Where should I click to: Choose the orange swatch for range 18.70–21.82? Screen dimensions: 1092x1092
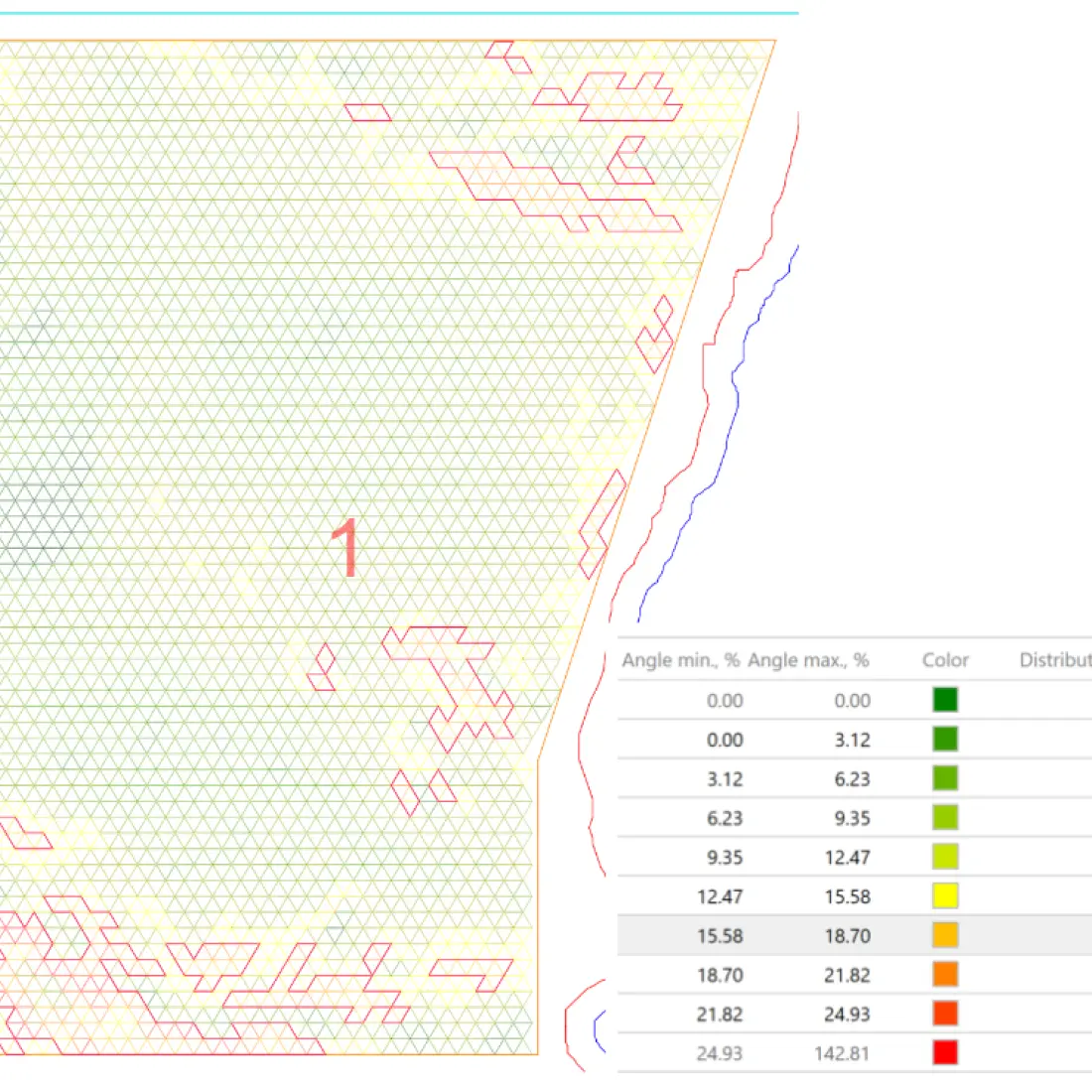tap(945, 975)
